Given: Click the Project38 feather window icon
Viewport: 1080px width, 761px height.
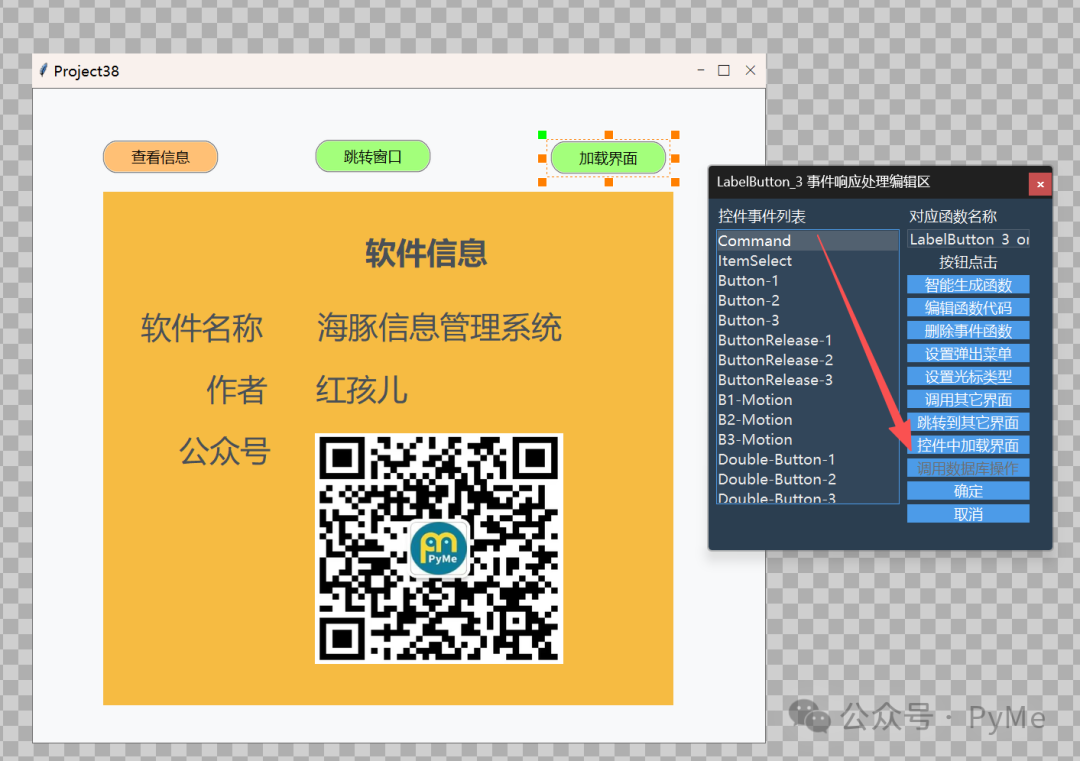Looking at the screenshot, I should click(x=43, y=71).
